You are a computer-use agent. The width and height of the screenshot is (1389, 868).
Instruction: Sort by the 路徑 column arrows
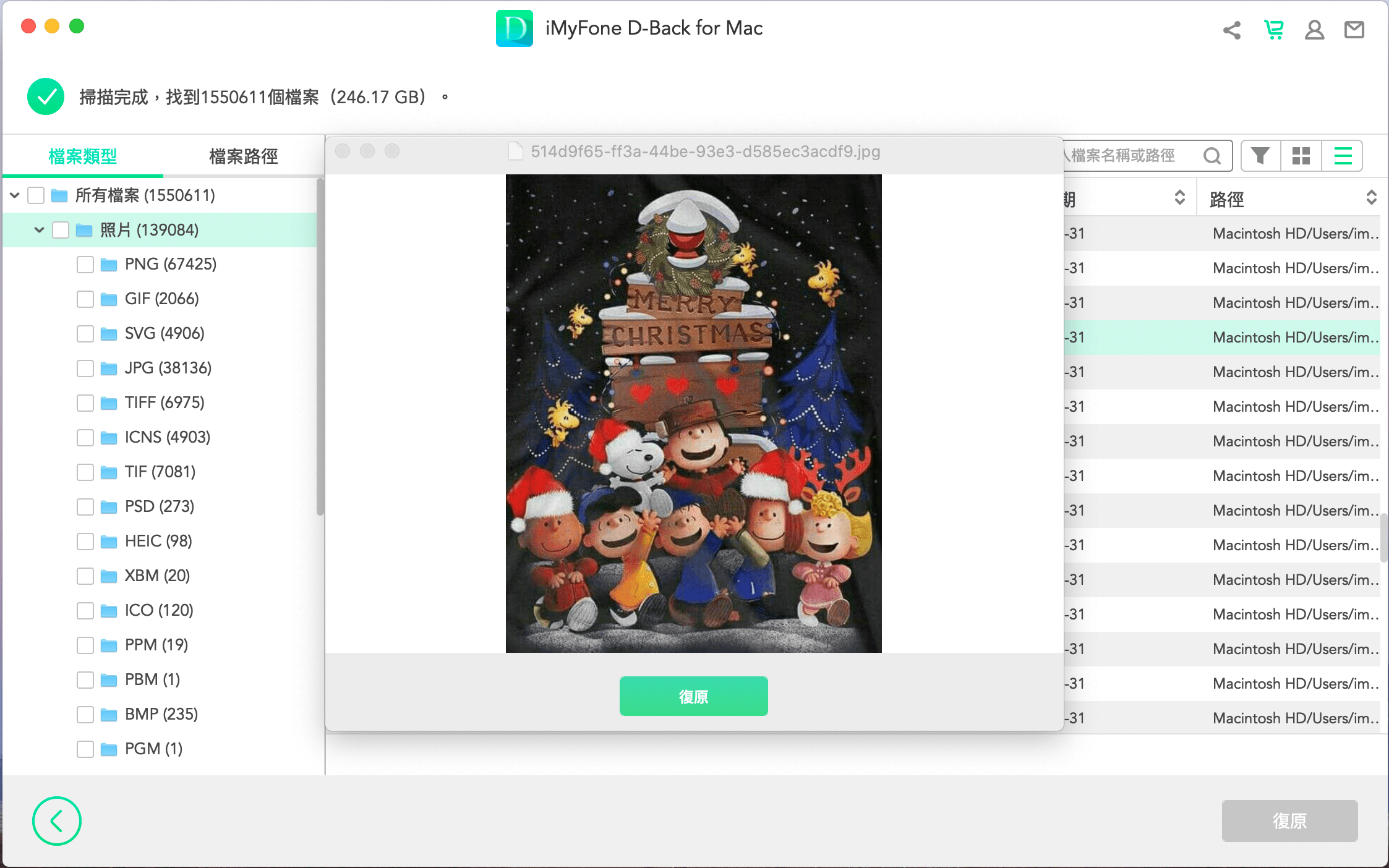(1371, 198)
